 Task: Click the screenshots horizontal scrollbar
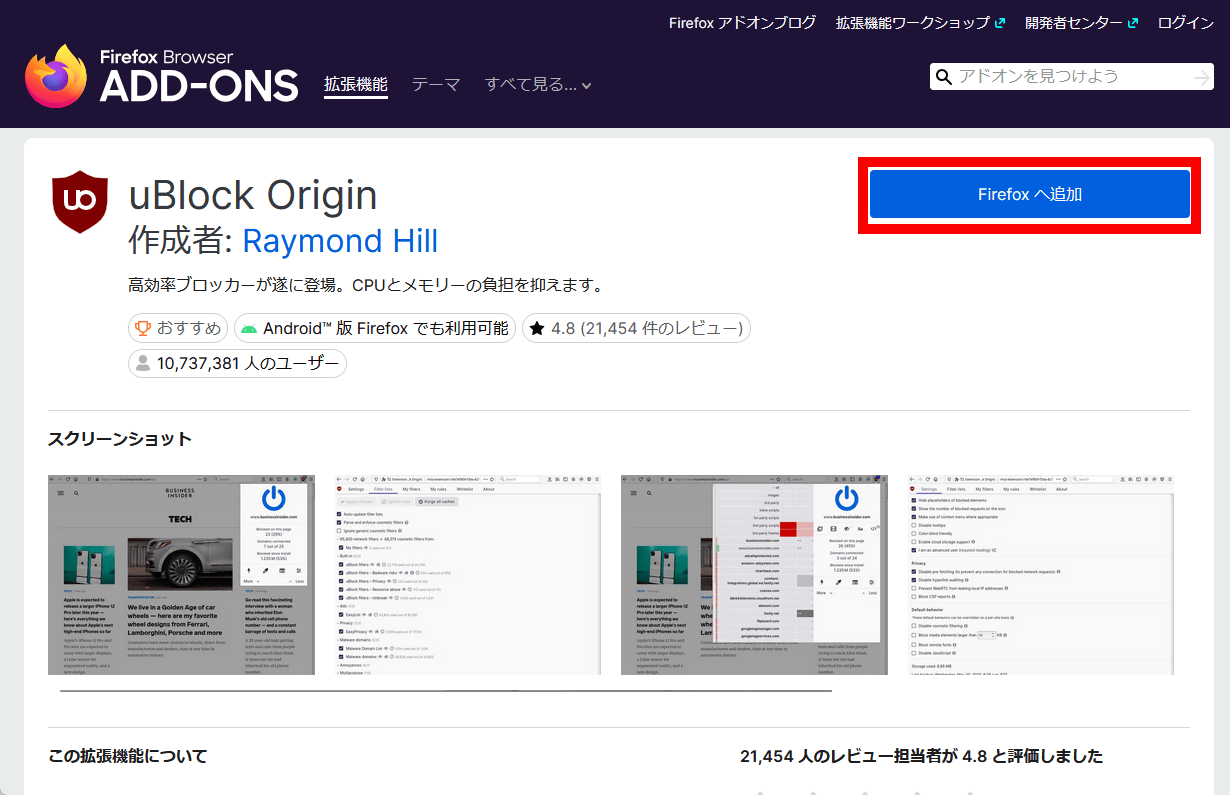tap(446, 691)
